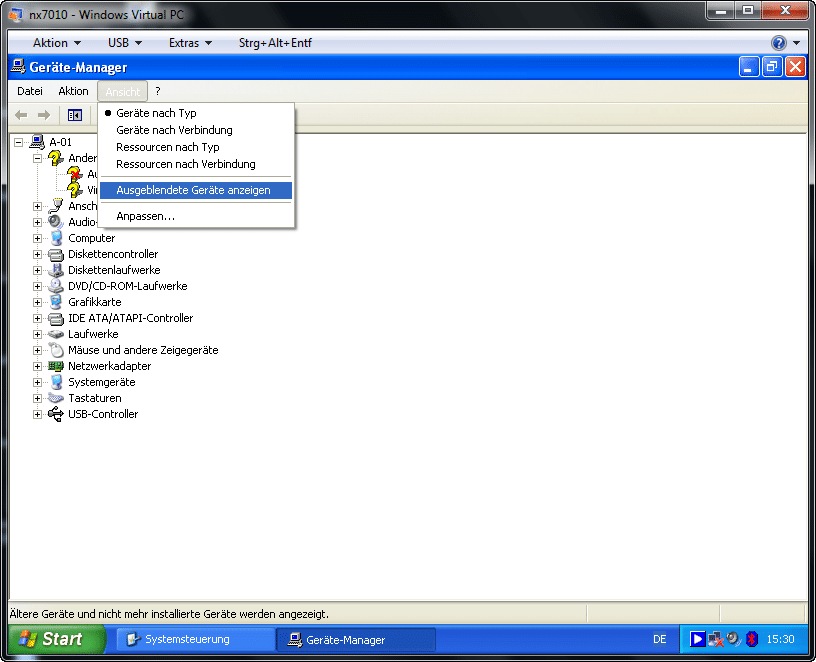This screenshot has height=662, width=816.
Task: Click the IDE ATA/ATAPI-Controller icon
Action: pos(56,319)
